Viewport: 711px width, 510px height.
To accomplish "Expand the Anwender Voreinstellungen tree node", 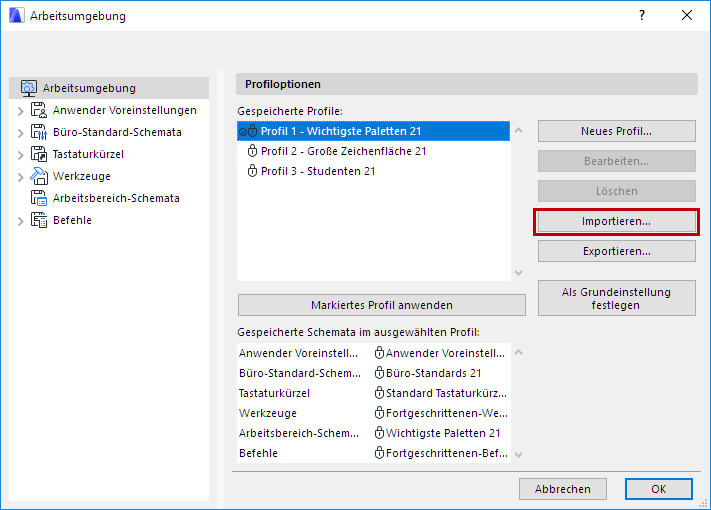I will (20, 110).
